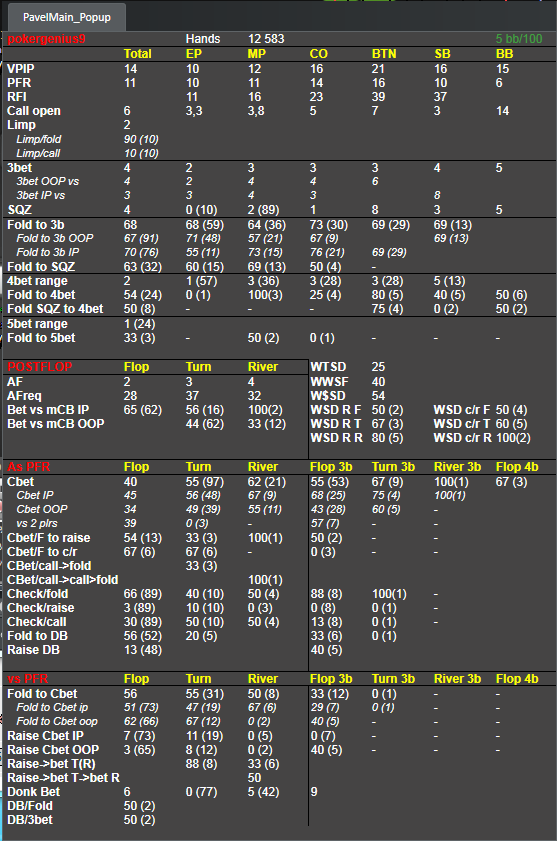The width and height of the screenshot is (557, 841).
Task: Click the Limp/call stat label
Action: [x=38, y=153]
